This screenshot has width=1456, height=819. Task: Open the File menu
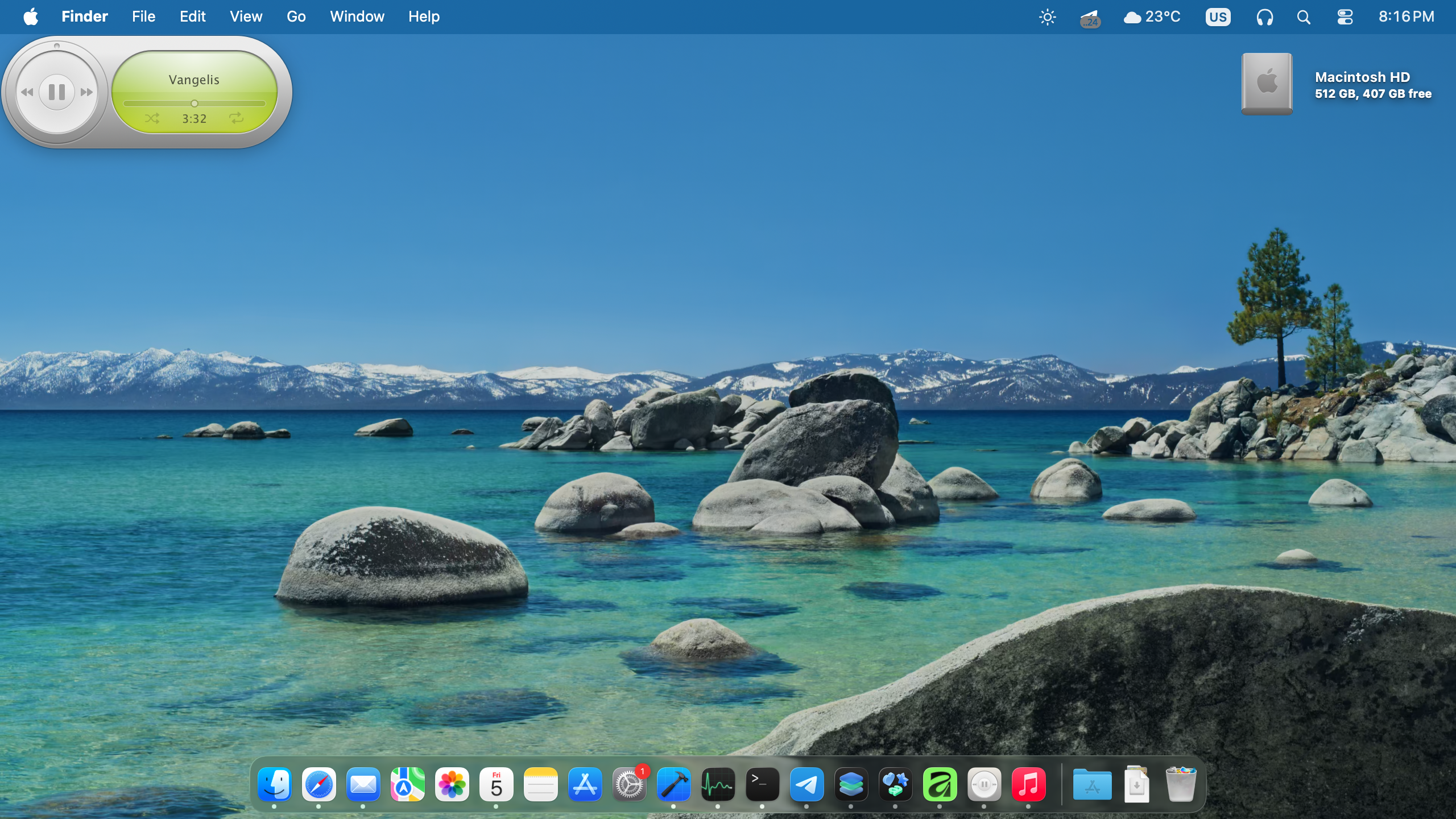[143, 16]
